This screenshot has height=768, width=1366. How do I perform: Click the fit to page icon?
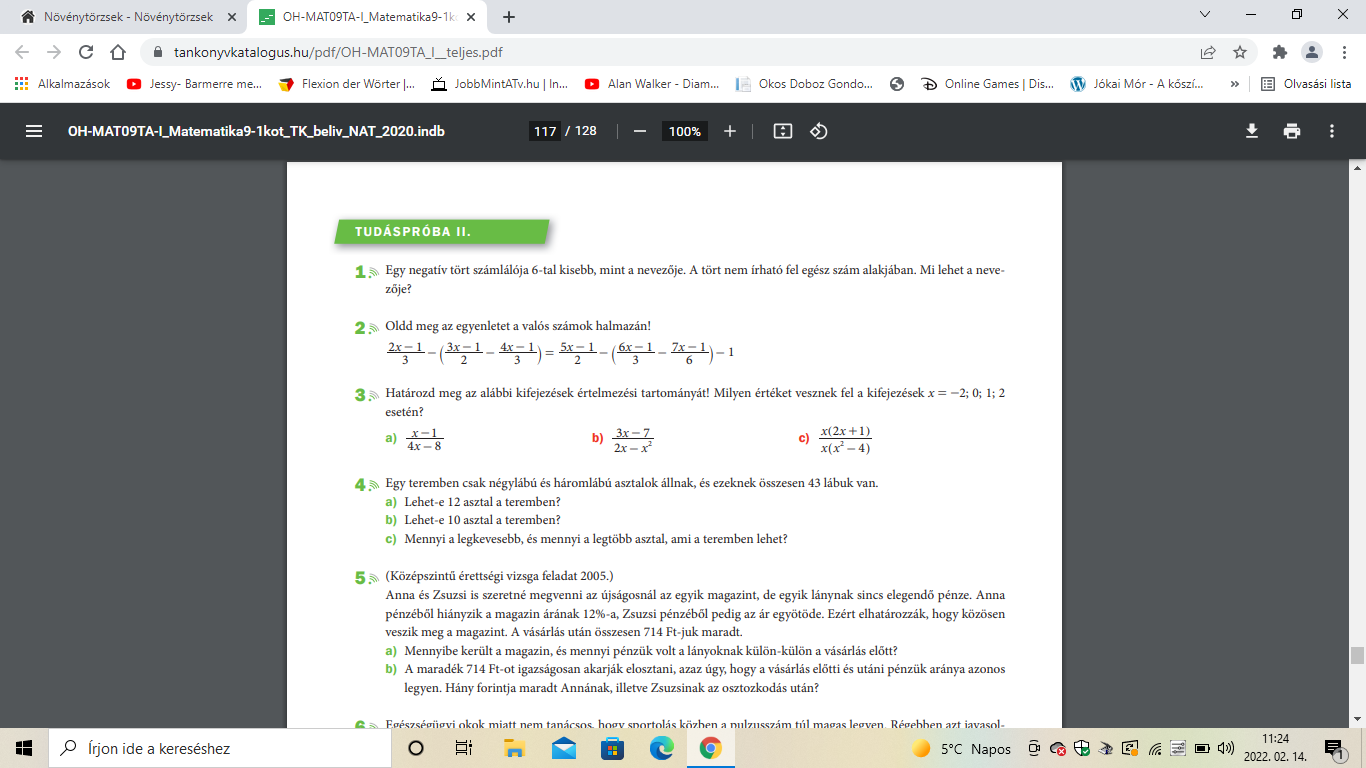(783, 131)
